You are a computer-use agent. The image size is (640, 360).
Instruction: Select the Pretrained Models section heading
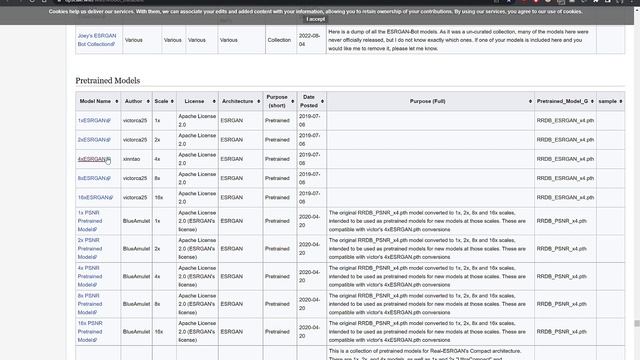pyautogui.click(x=108, y=80)
